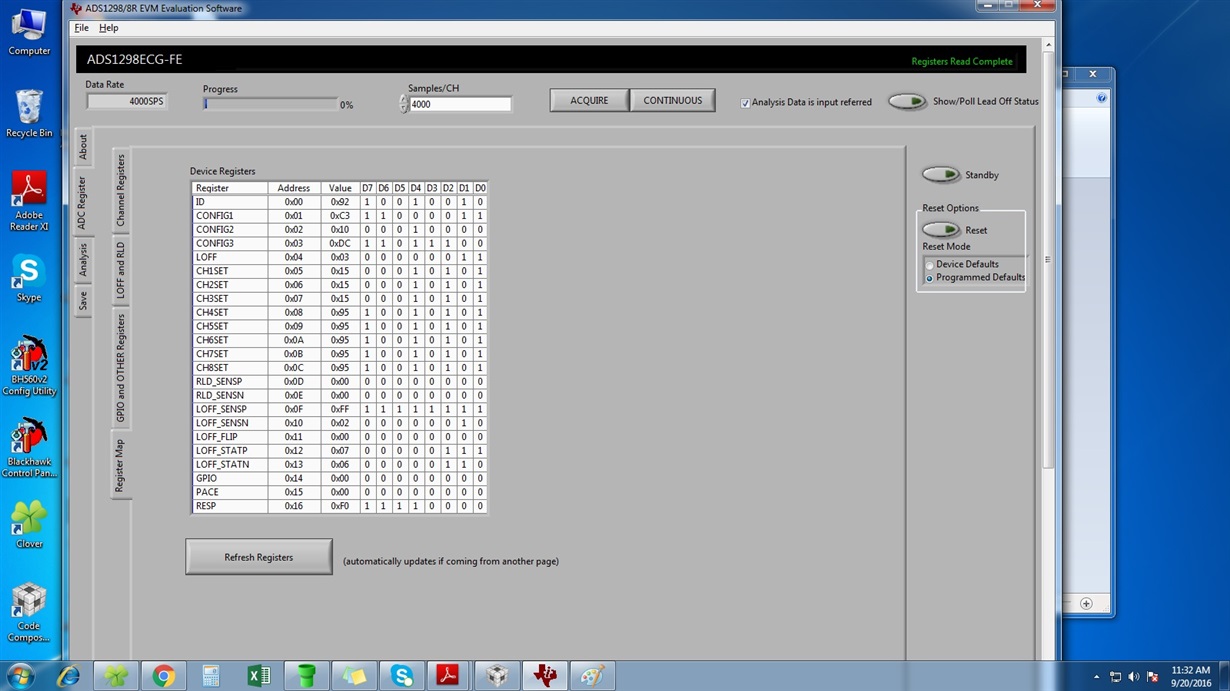Open Sticky Notes from taskbar

click(354, 676)
